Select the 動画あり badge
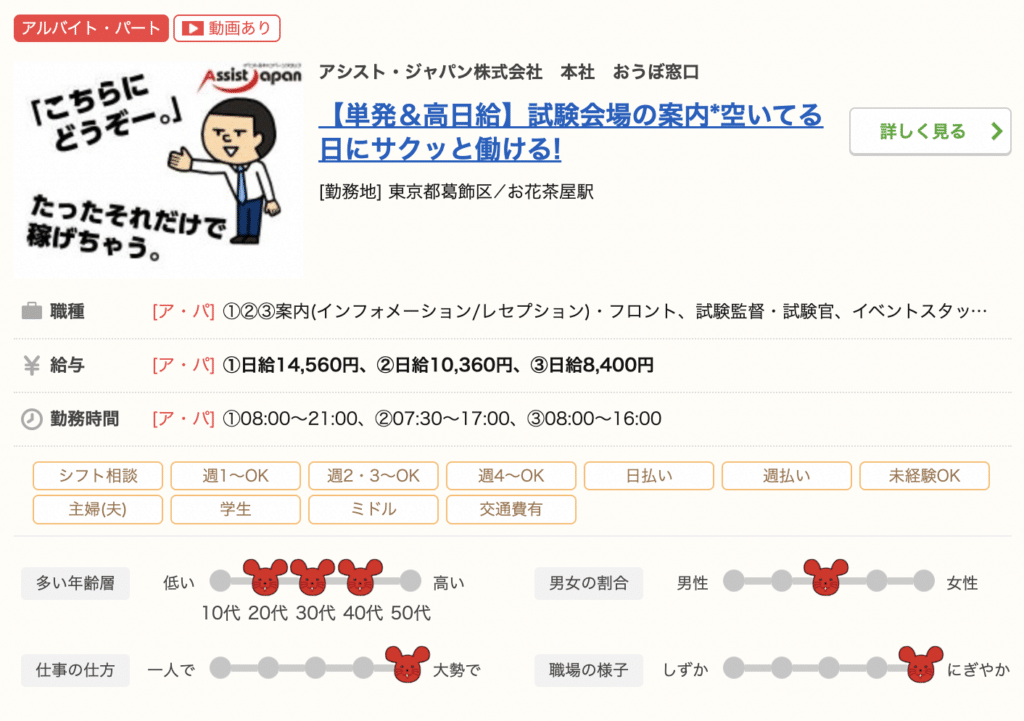 click(227, 28)
